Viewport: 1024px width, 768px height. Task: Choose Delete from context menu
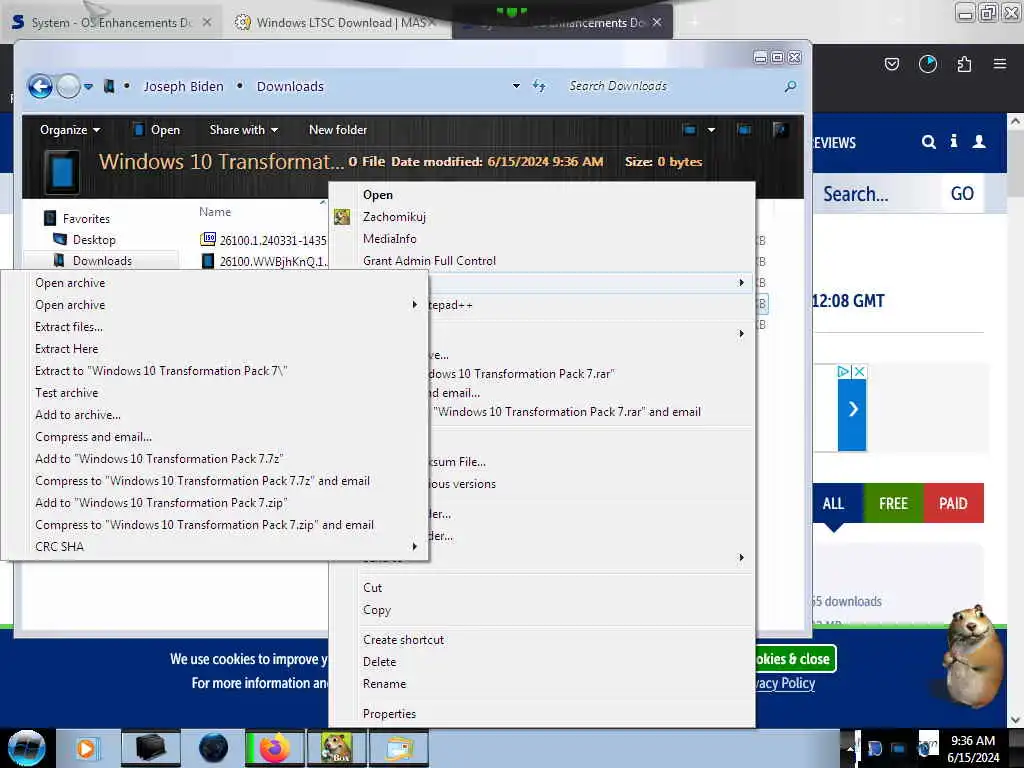coord(541,662)
